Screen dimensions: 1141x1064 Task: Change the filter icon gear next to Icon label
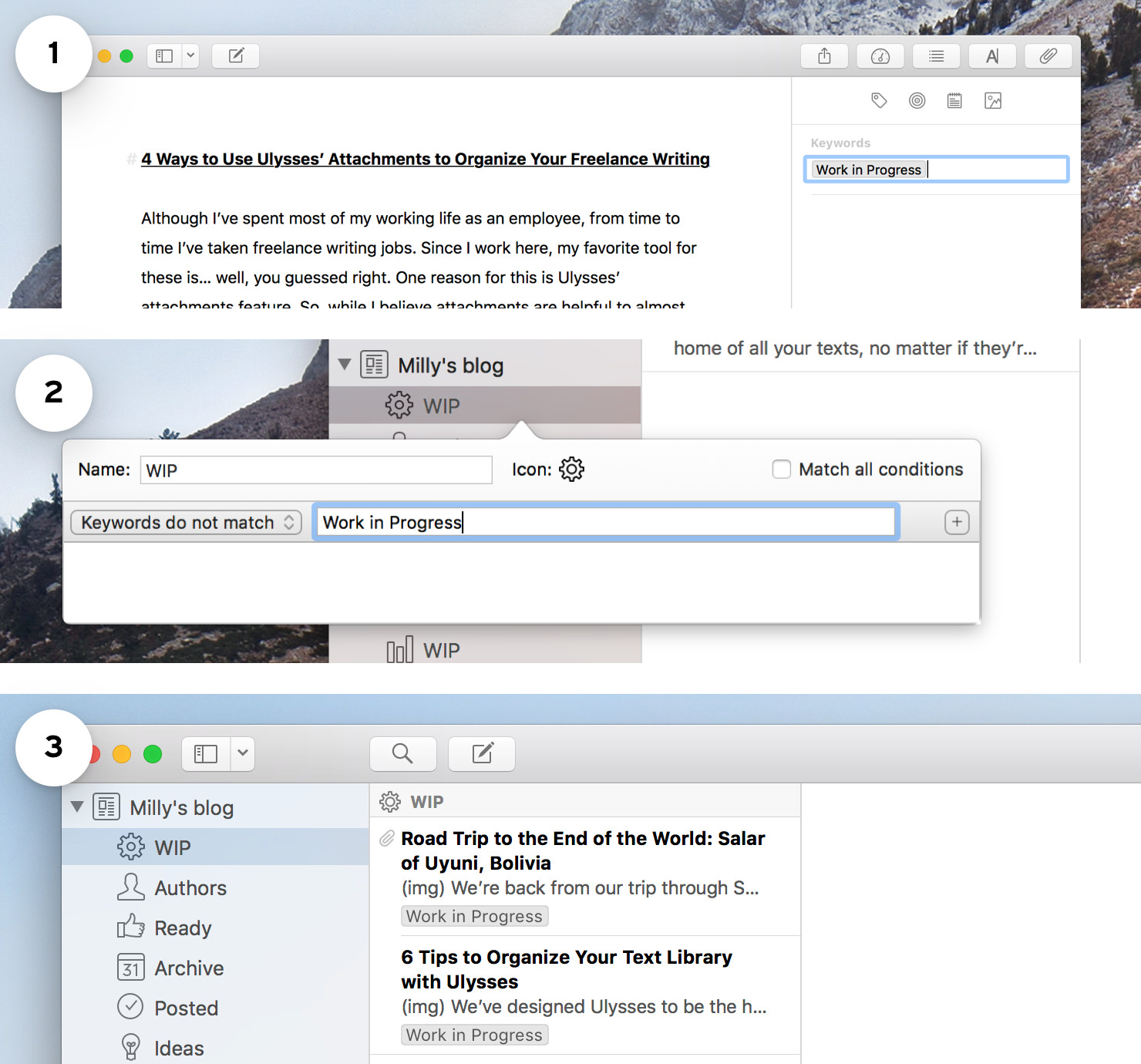(572, 469)
